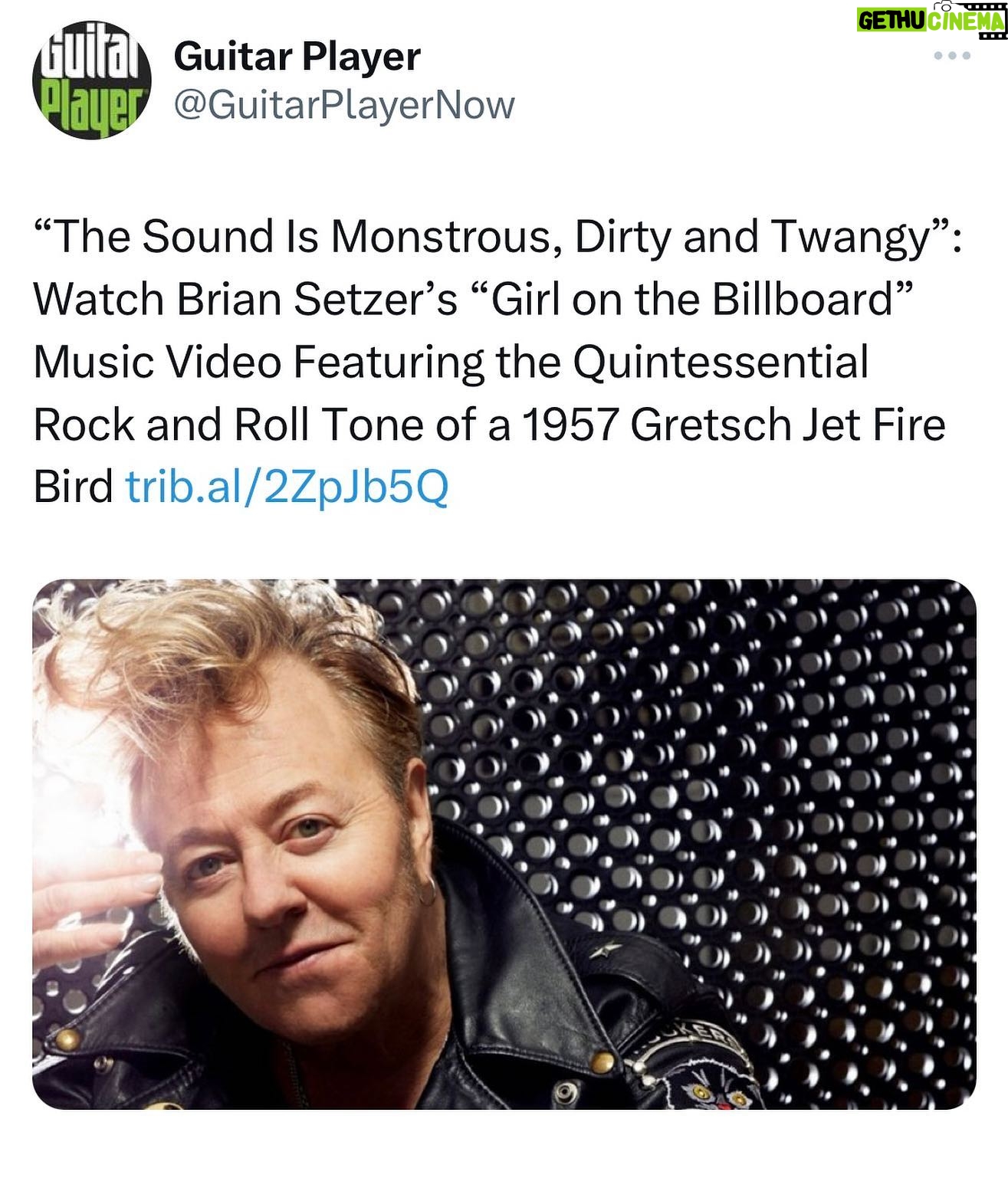
Task: Click the Gethu Cinema watermark logo
Action: (931, 20)
